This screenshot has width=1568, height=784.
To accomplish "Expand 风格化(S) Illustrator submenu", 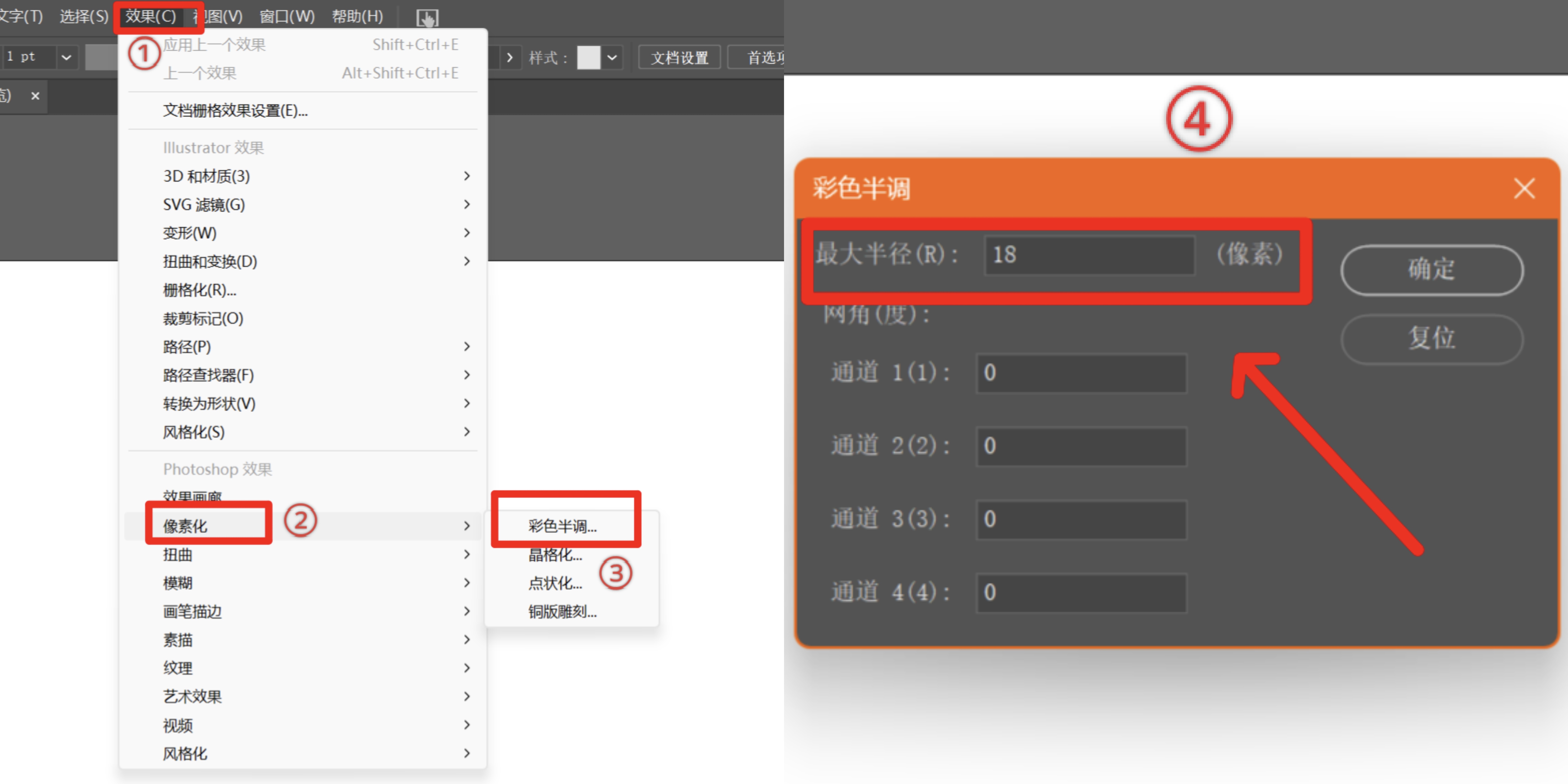I will (302, 432).
